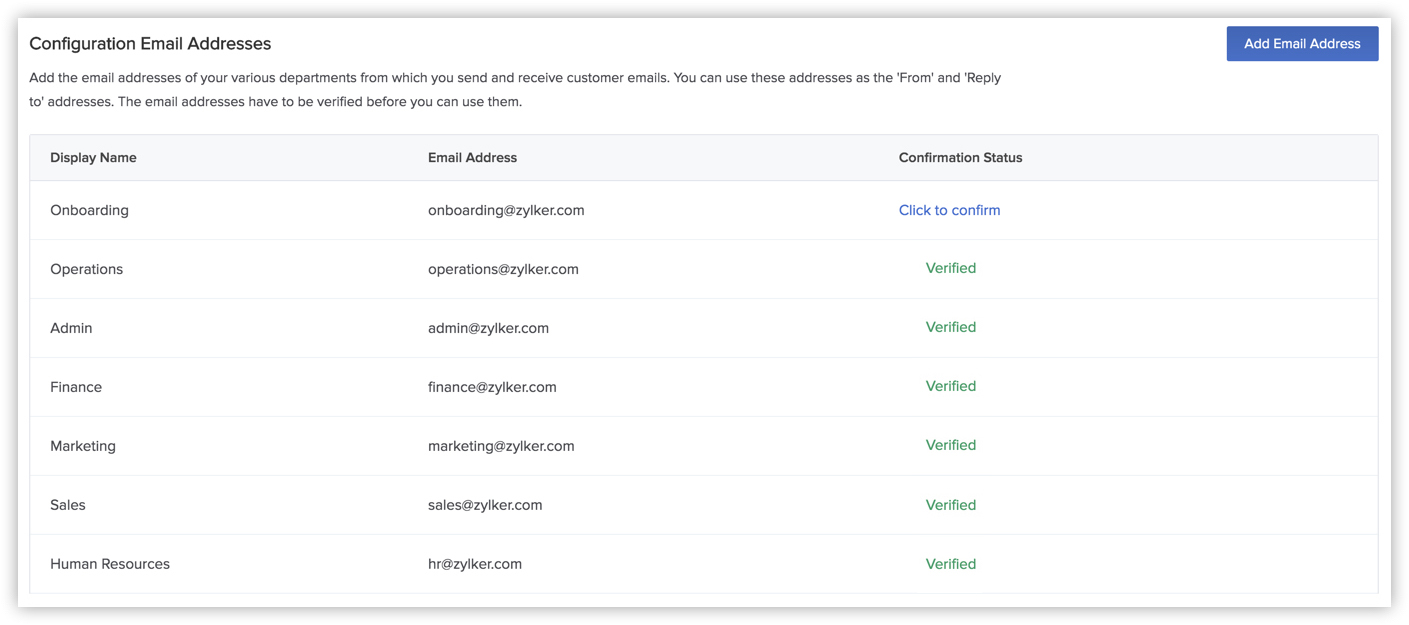Select the finance@zylker.com email address

492,386
